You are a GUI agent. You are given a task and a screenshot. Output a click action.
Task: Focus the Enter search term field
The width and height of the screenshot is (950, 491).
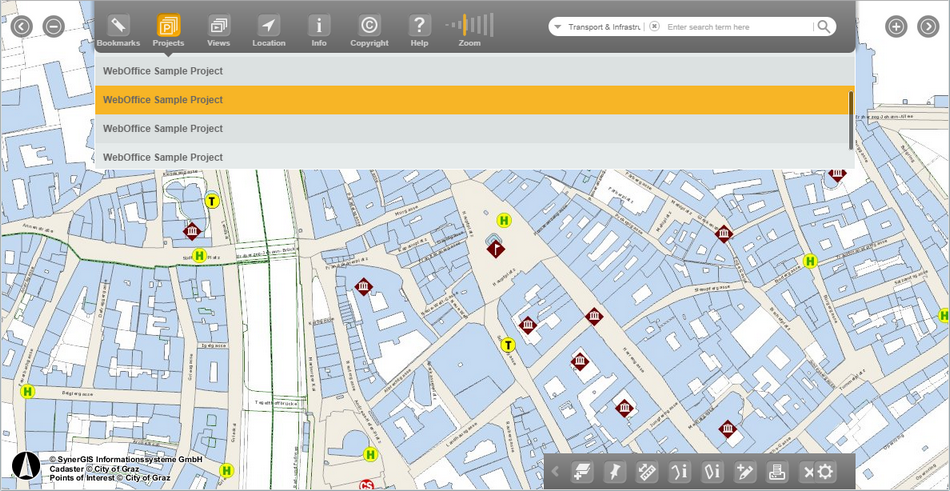[x=738, y=27]
